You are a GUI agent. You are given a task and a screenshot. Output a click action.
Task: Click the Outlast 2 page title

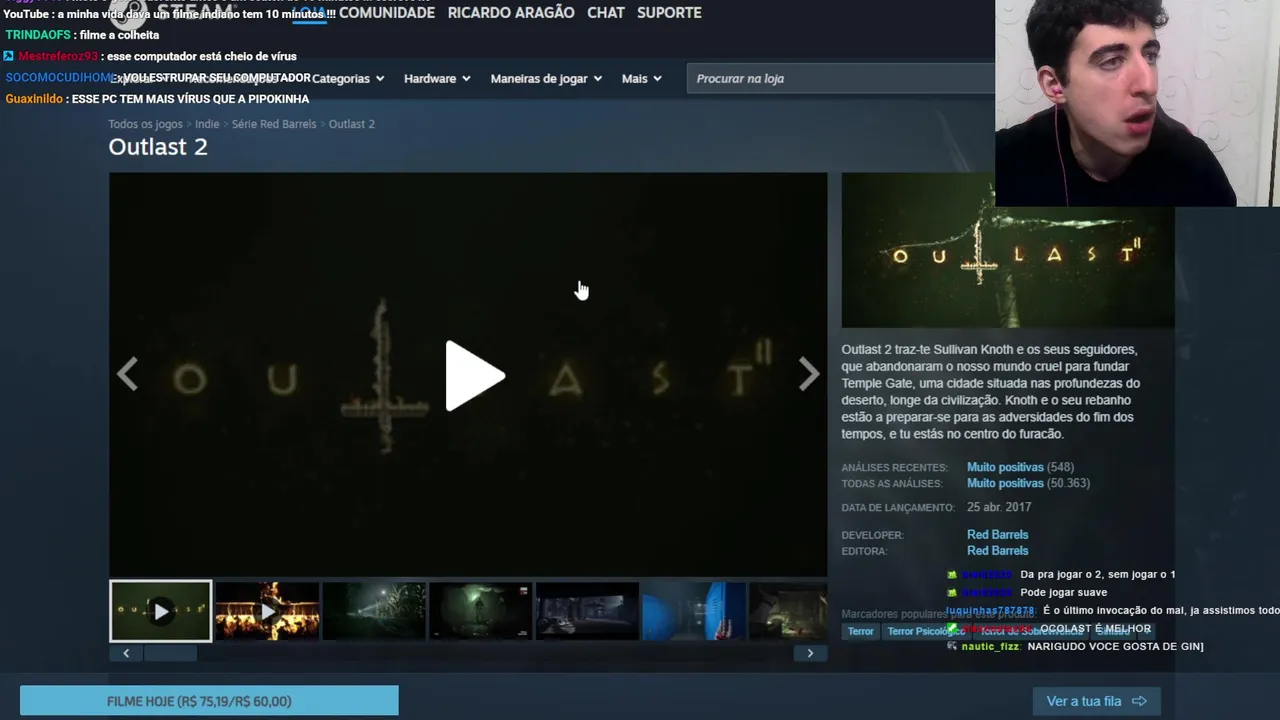click(x=158, y=147)
